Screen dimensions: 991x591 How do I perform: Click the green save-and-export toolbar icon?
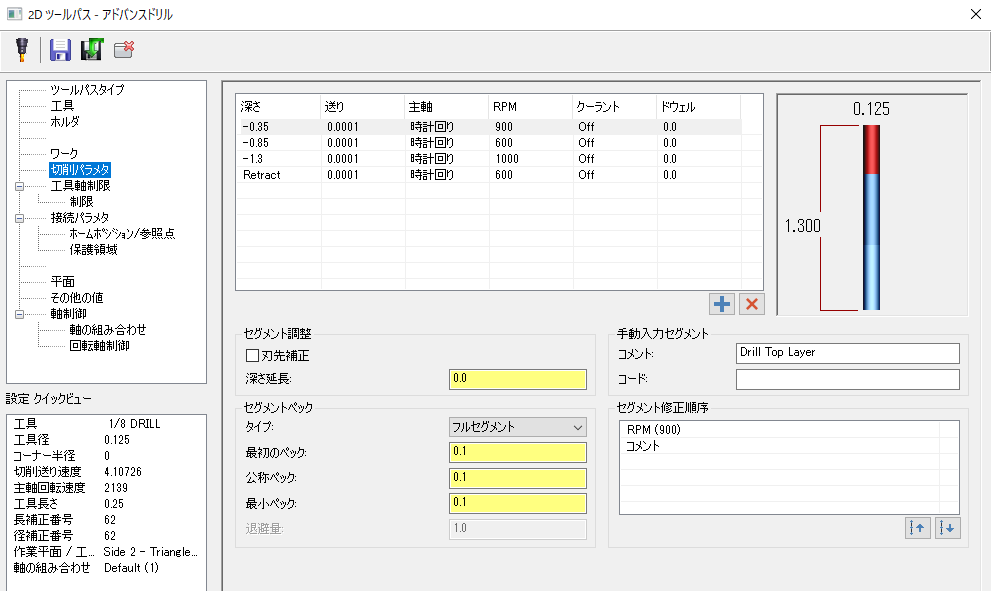(92, 49)
